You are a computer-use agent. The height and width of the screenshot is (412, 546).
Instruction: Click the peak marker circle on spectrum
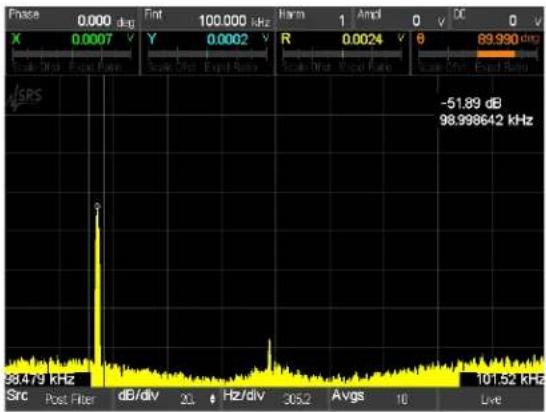(x=98, y=206)
